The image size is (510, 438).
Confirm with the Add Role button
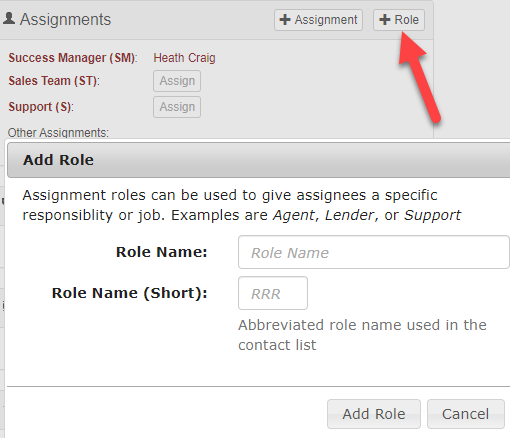point(374,414)
